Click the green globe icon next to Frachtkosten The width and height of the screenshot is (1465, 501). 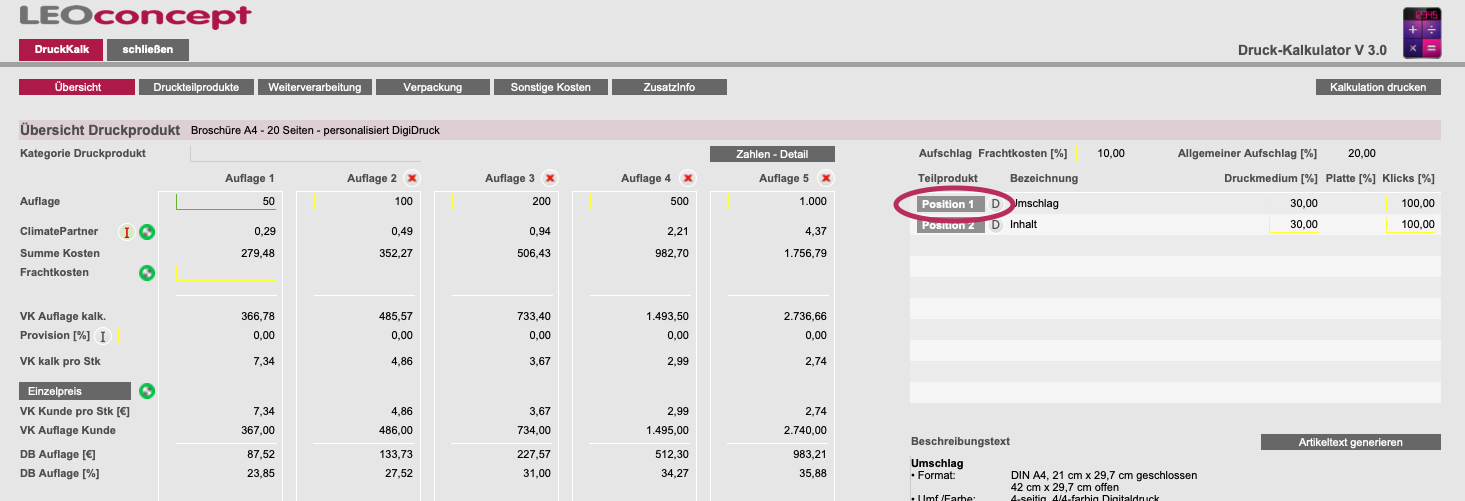click(147, 272)
